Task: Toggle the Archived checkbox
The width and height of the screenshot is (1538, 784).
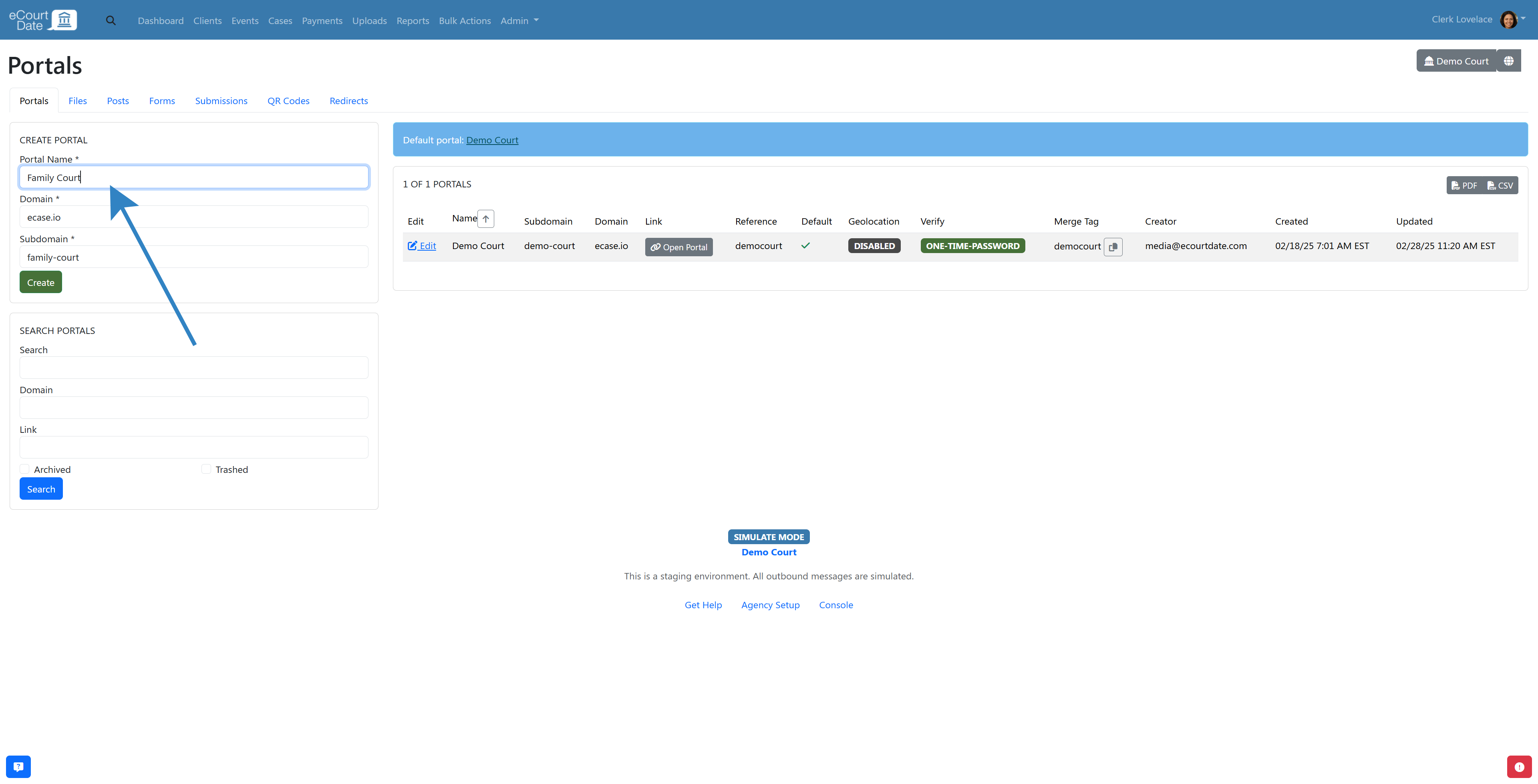Action: 24,469
